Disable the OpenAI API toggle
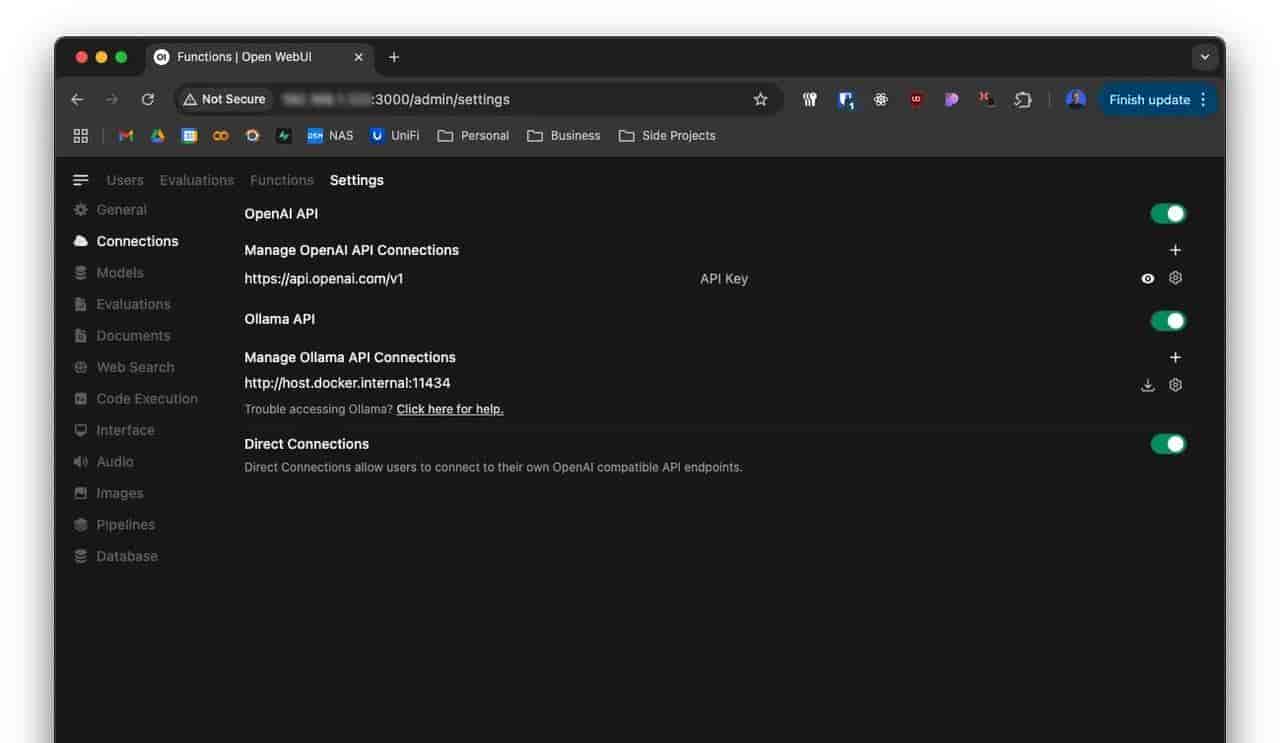 (x=1168, y=213)
